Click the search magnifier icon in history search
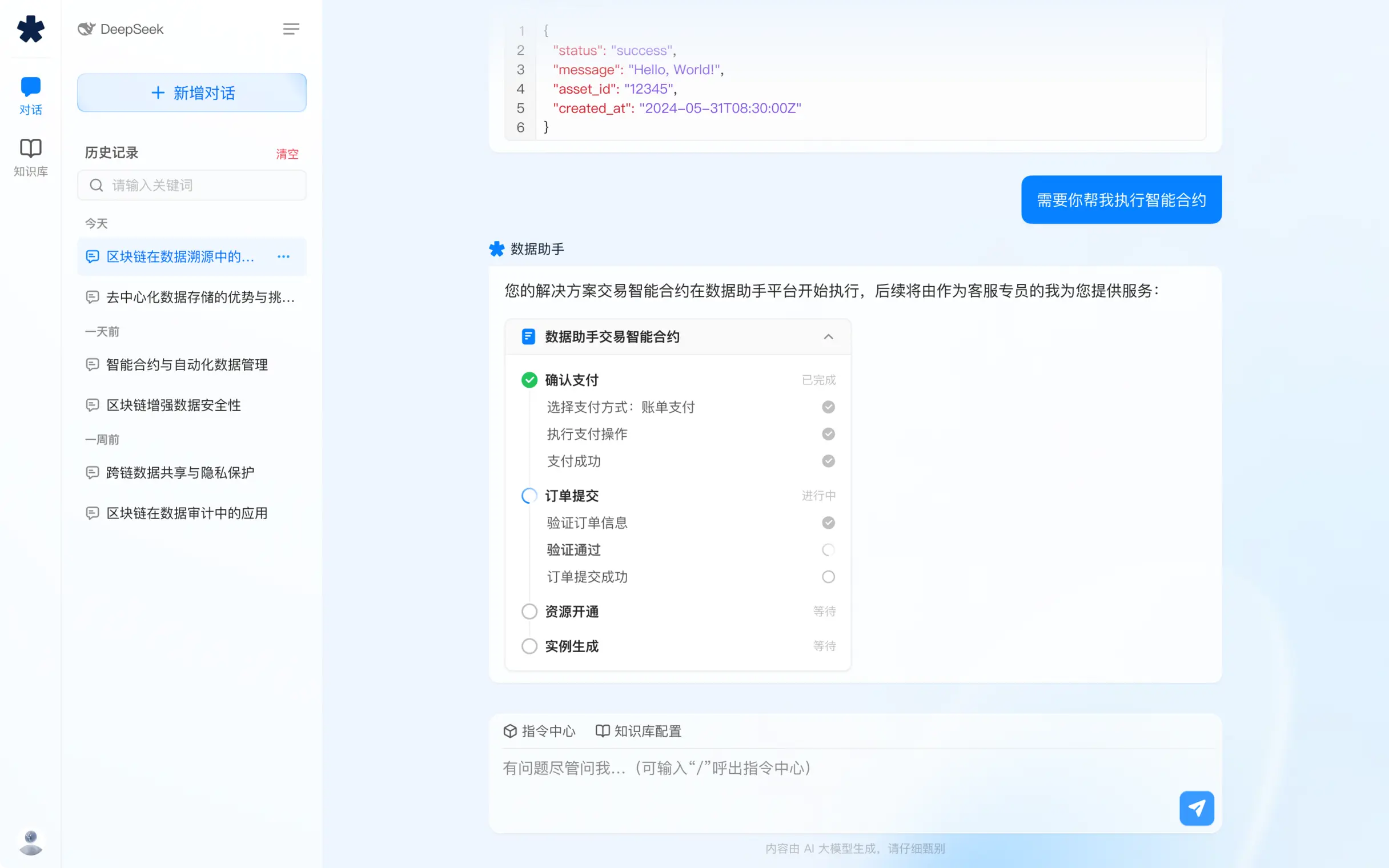The width and height of the screenshot is (1389, 868). click(97, 185)
